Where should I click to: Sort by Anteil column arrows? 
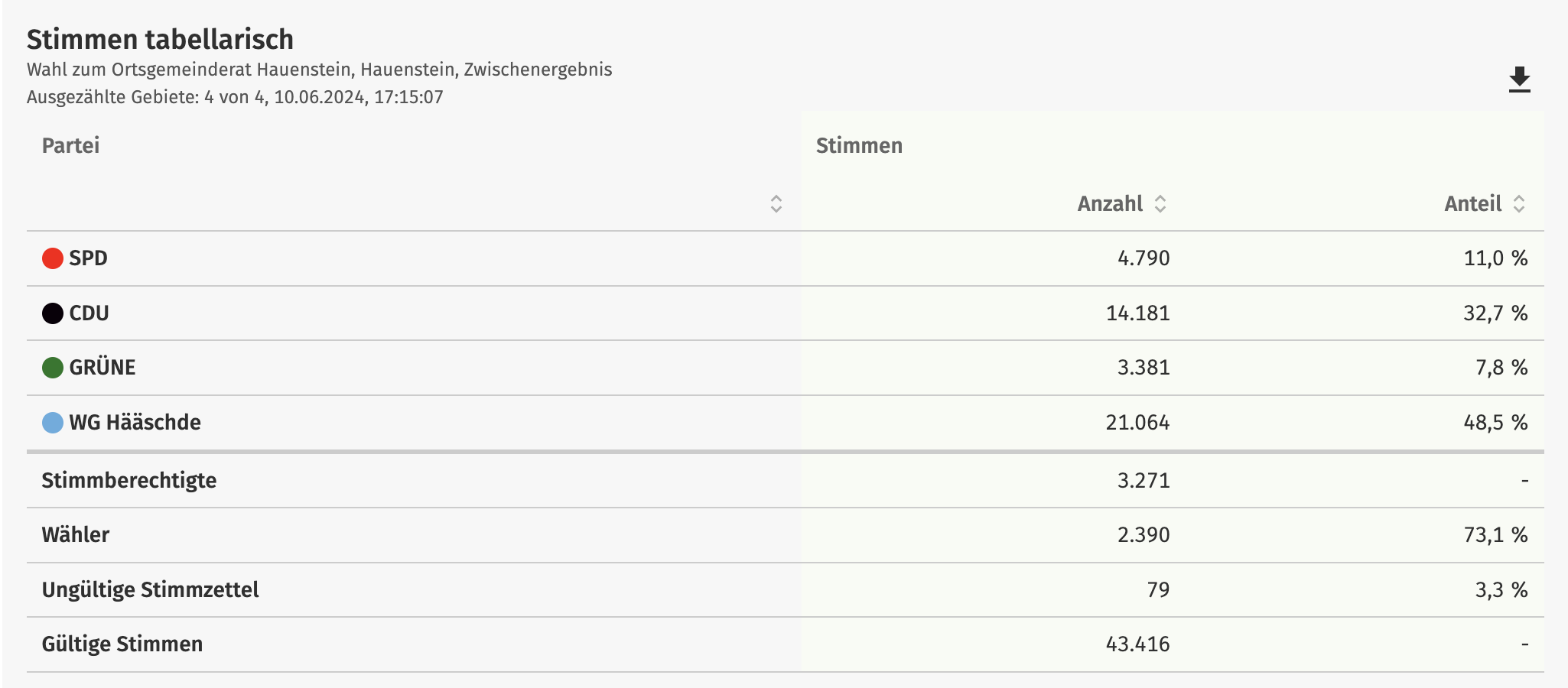tap(1518, 203)
